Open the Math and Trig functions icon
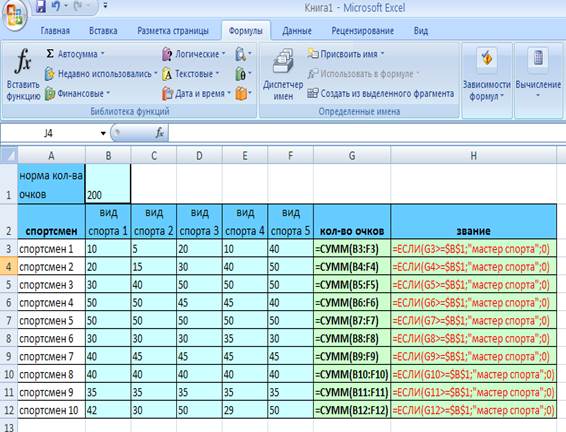The height and width of the screenshot is (432, 566). (243, 74)
